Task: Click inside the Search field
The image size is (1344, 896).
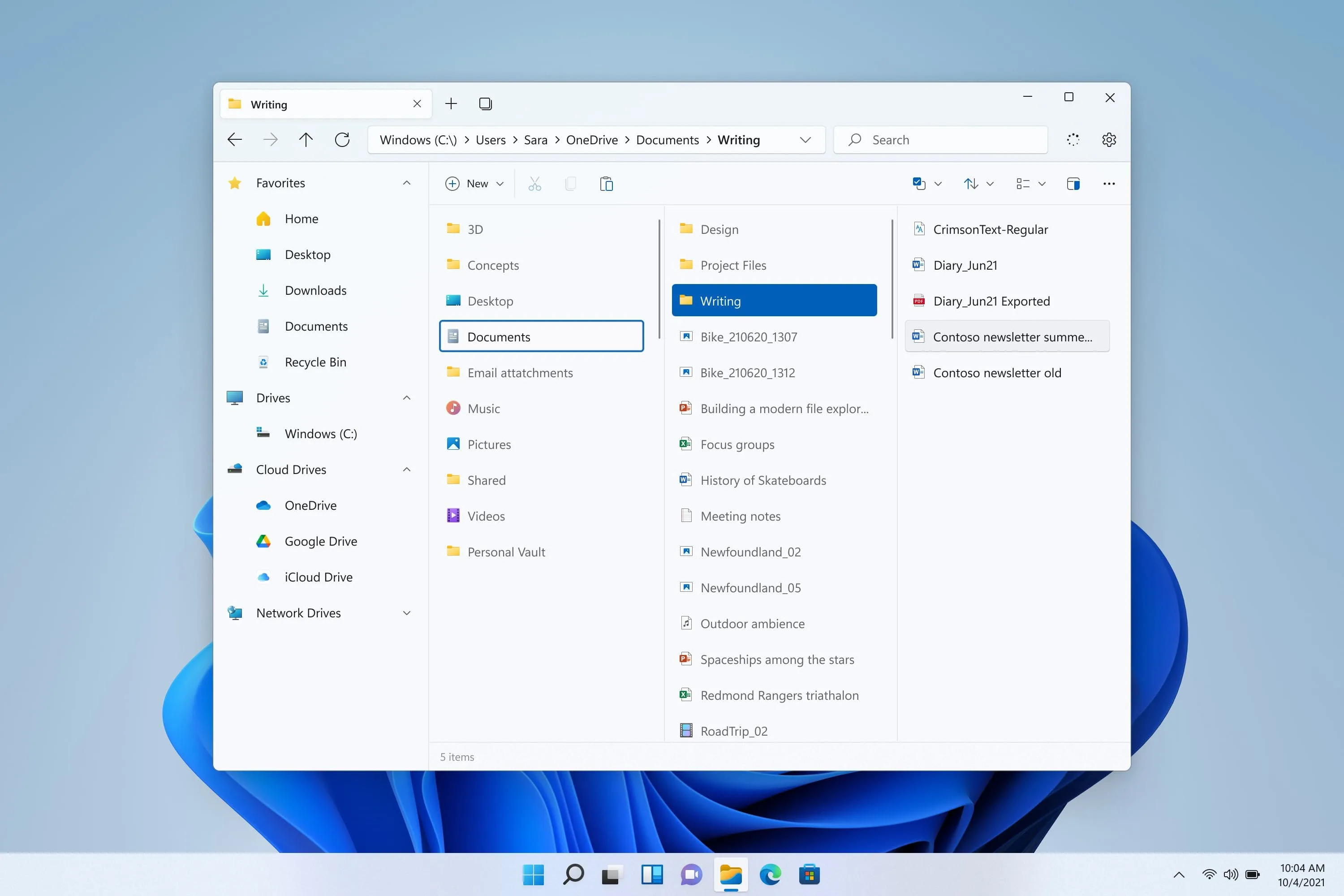Action: pyautogui.click(x=940, y=139)
